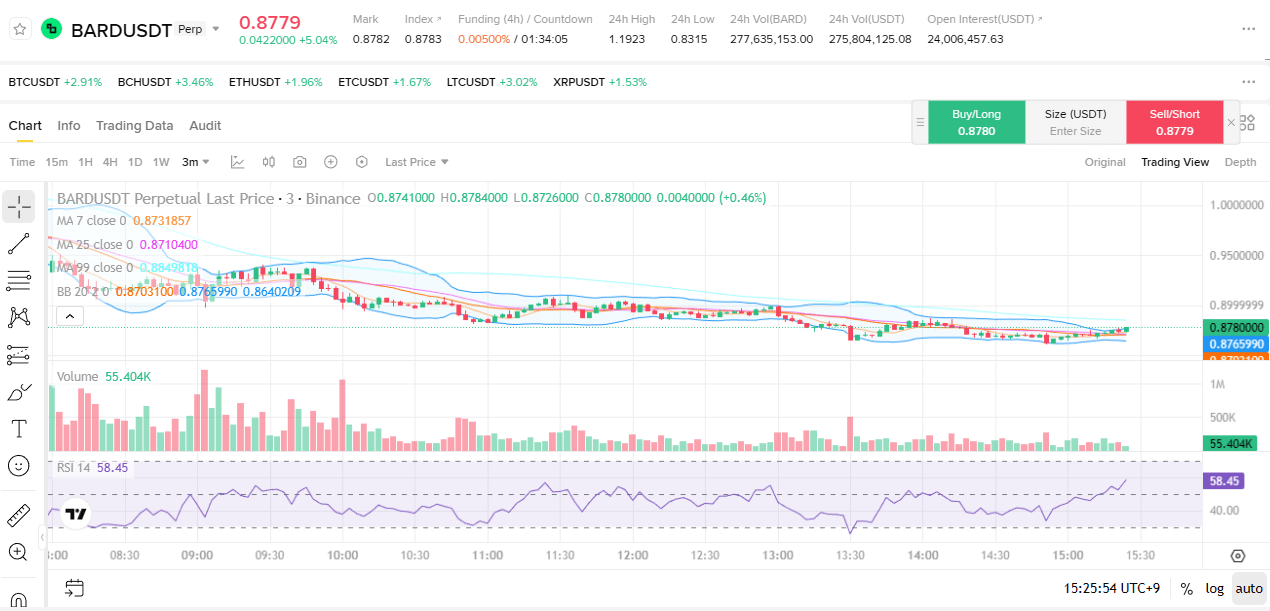Viewport: 1270px width, 611px height.
Task: Select the 4H interval
Action: coord(110,162)
